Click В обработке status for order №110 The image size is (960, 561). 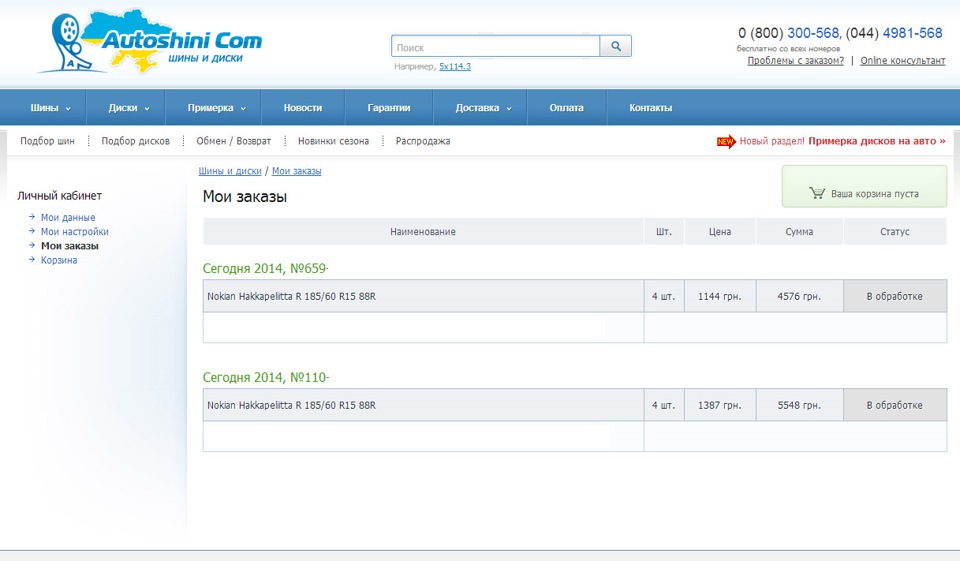(x=894, y=405)
